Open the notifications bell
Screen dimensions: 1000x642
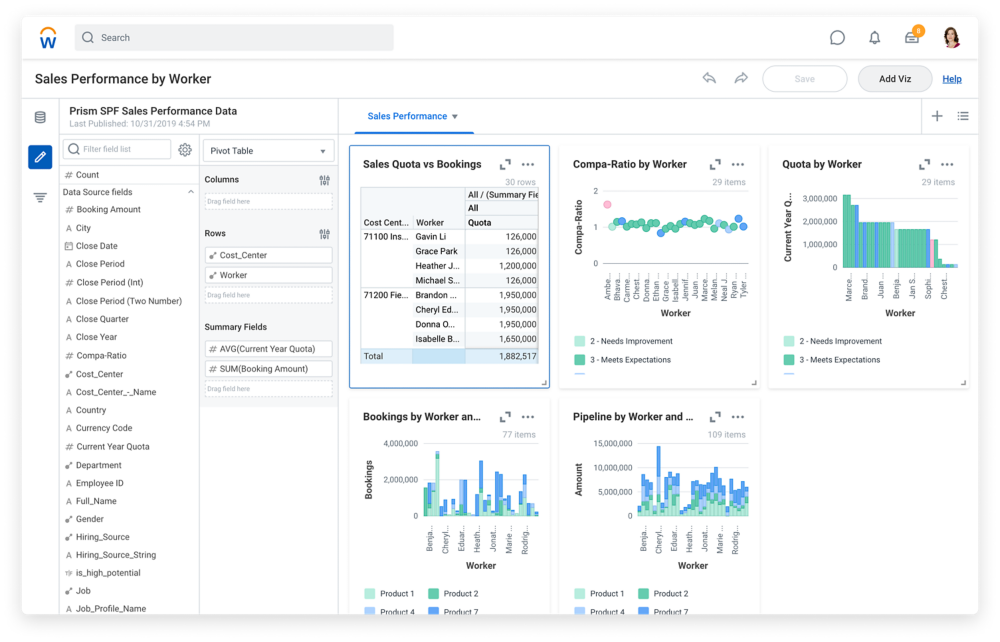(874, 38)
